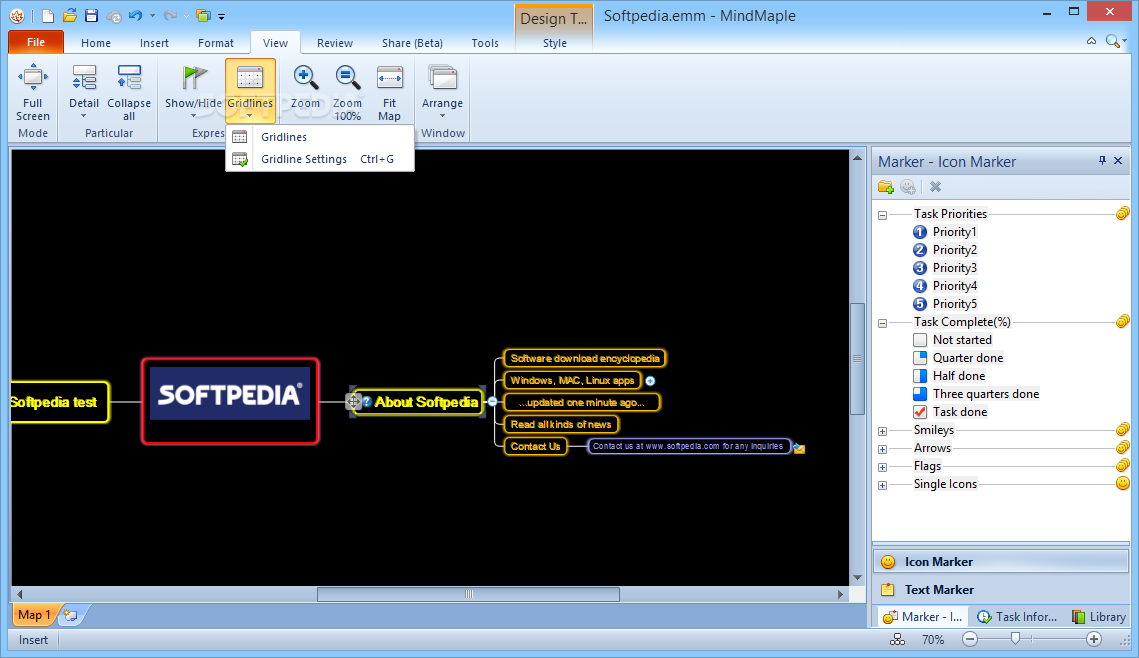Click the delete marker X icon
Screen dimensions: 1139x658
(936, 187)
